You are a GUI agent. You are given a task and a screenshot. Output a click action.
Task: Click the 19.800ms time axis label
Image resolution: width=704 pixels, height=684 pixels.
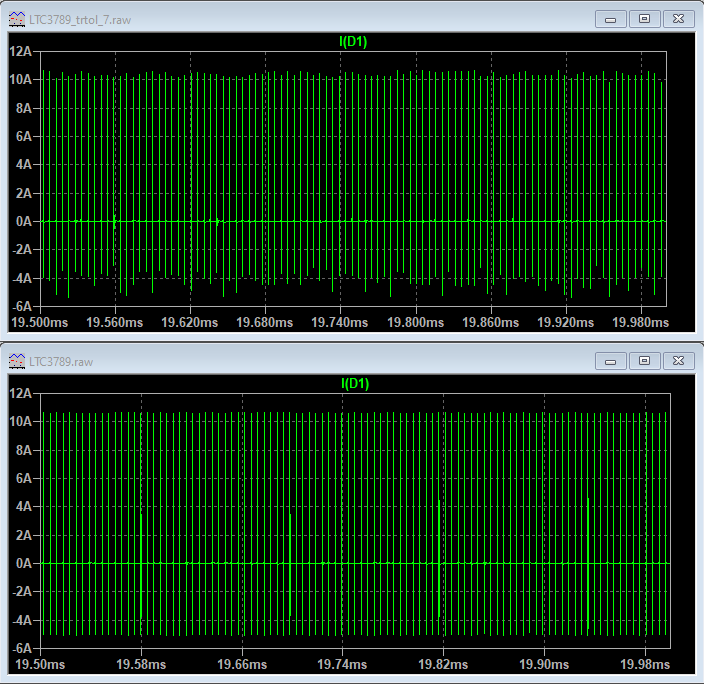coord(415,322)
